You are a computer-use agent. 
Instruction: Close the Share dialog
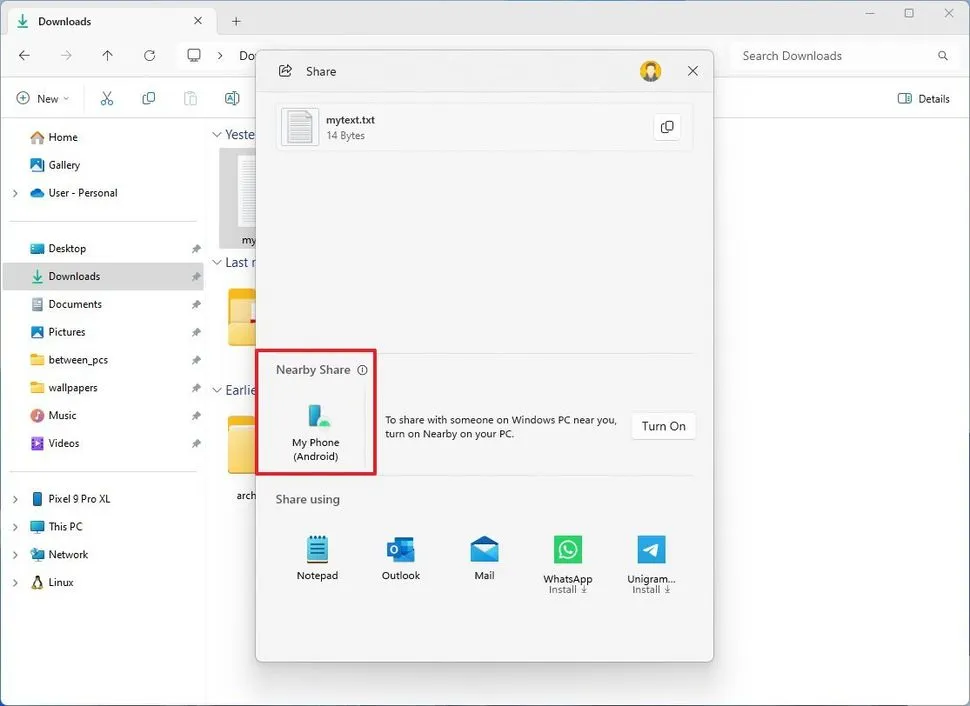click(693, 71)
